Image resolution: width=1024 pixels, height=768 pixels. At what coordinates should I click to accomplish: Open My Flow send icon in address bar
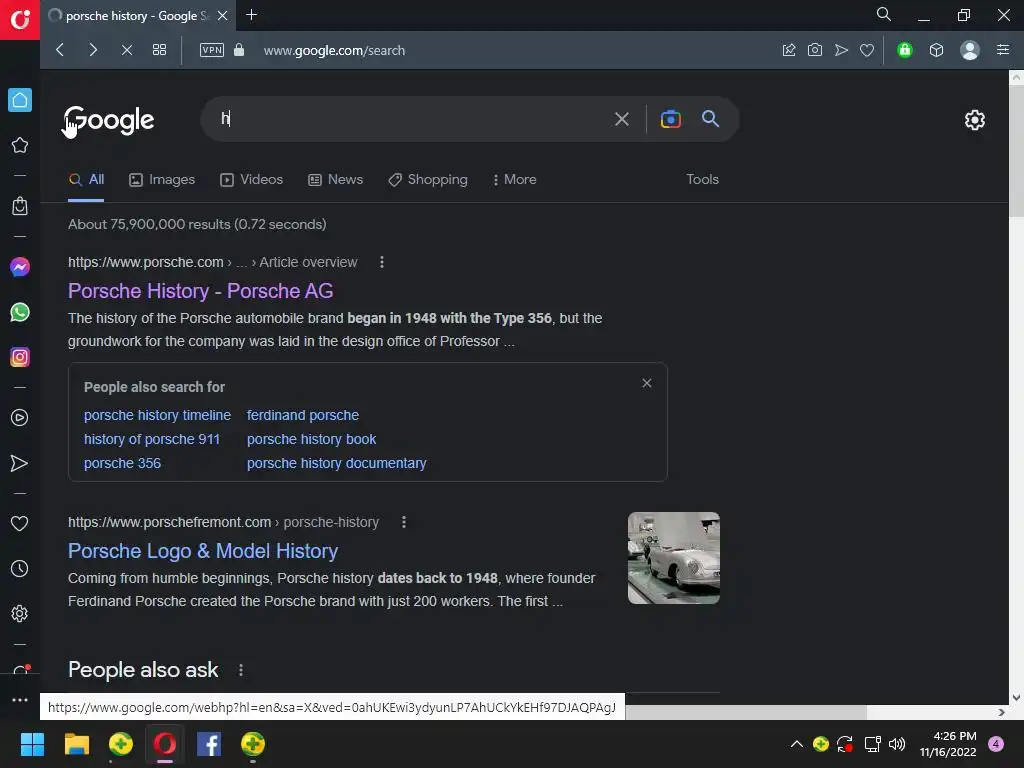pos(841,50)
